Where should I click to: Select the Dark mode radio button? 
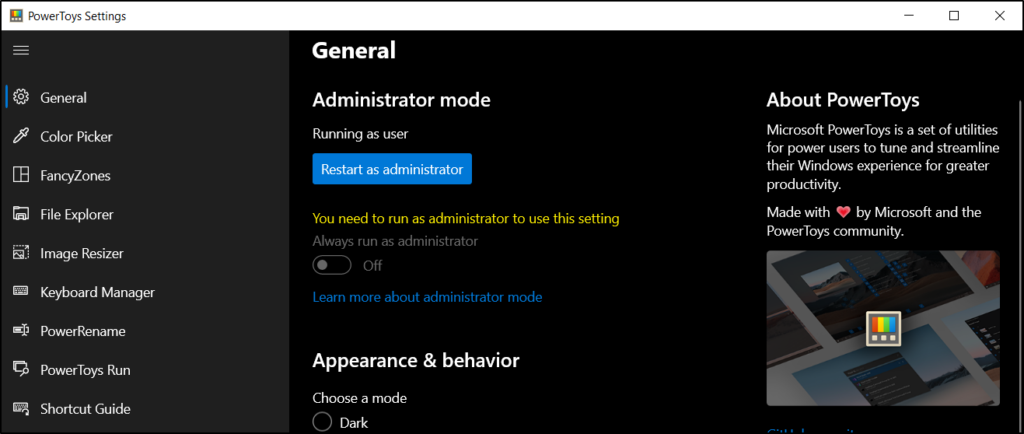tap(322, 422)
